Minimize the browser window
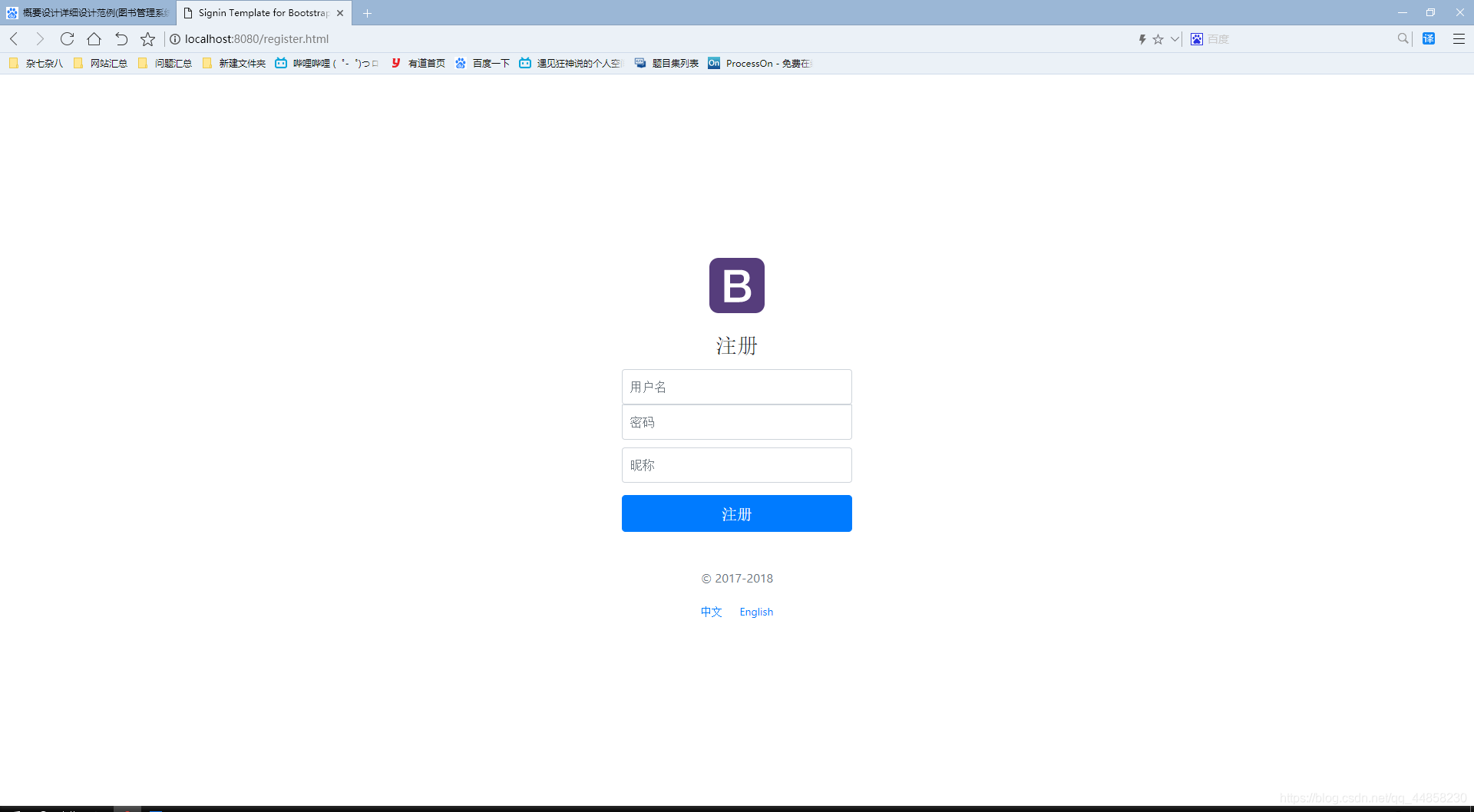 click(x=1403, y=13)
